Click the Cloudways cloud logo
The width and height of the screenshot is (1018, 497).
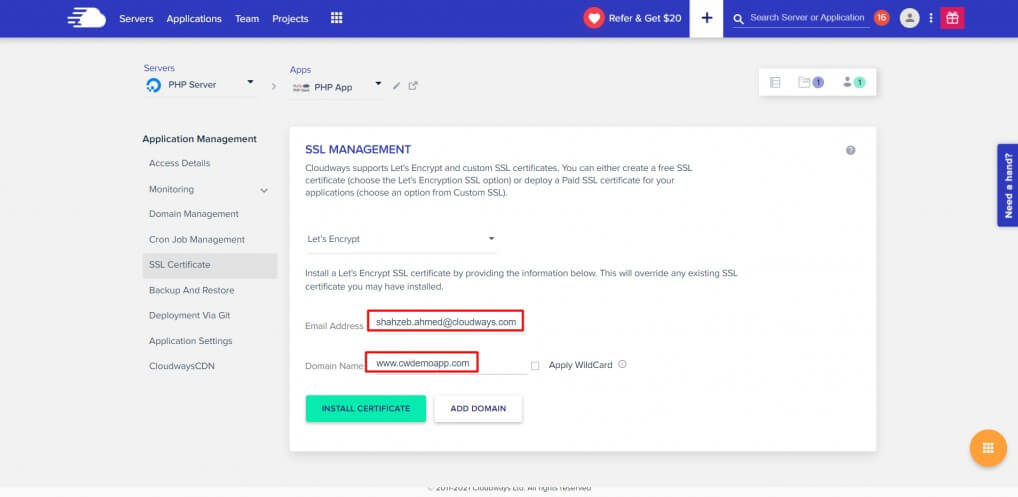pos(86,18)
